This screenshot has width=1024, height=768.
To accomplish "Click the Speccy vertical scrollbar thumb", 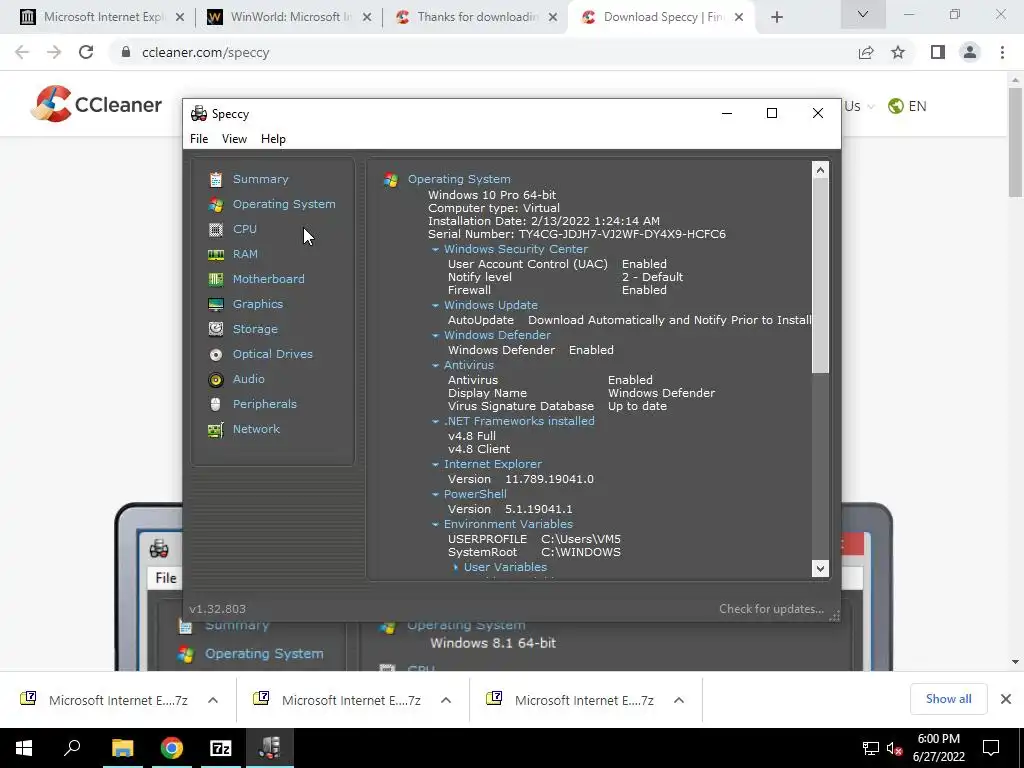I will point(820,276).
